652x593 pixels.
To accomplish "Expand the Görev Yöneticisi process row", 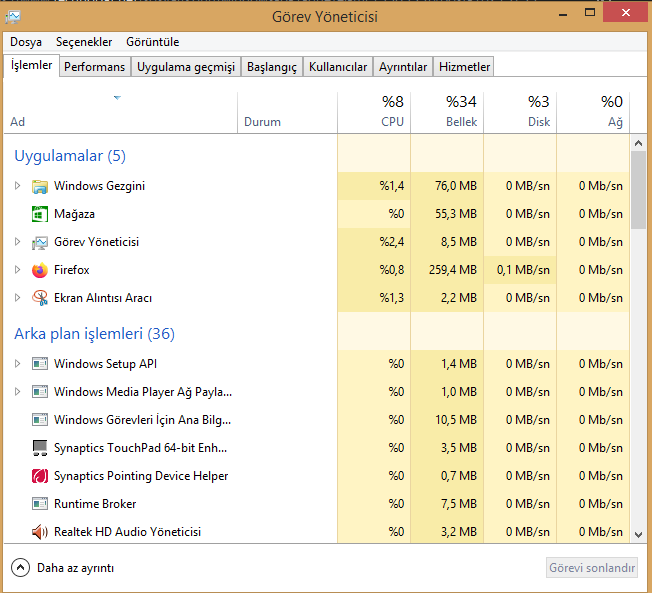I will pos(17,242).
